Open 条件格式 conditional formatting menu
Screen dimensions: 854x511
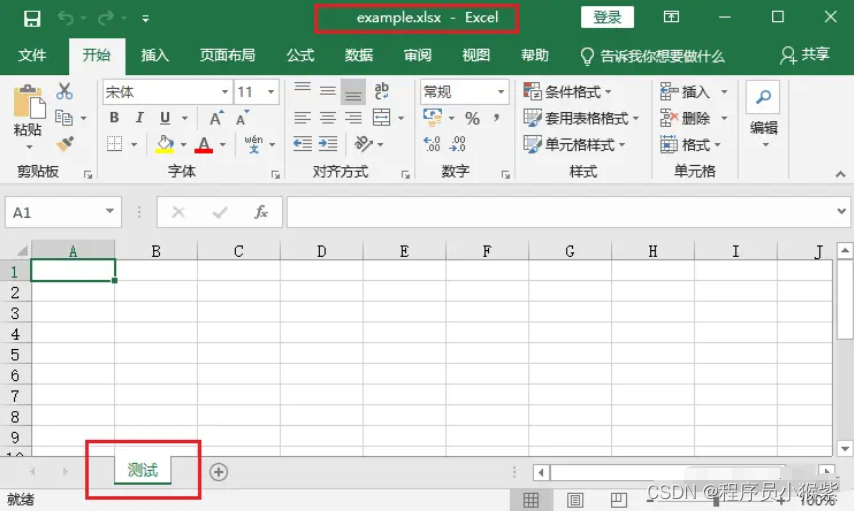point(568,92)
